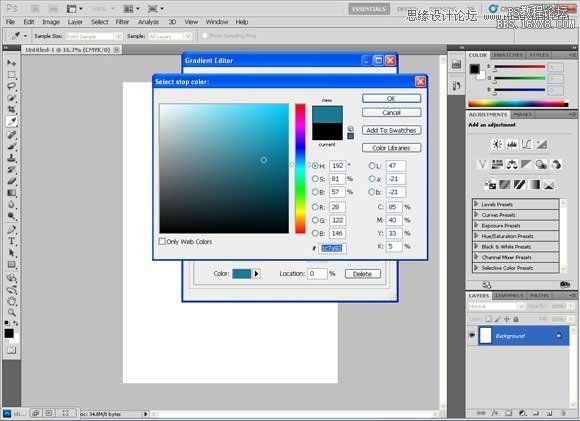Select the L lightness radio button
580x421 pixels.
coord(372,166)
